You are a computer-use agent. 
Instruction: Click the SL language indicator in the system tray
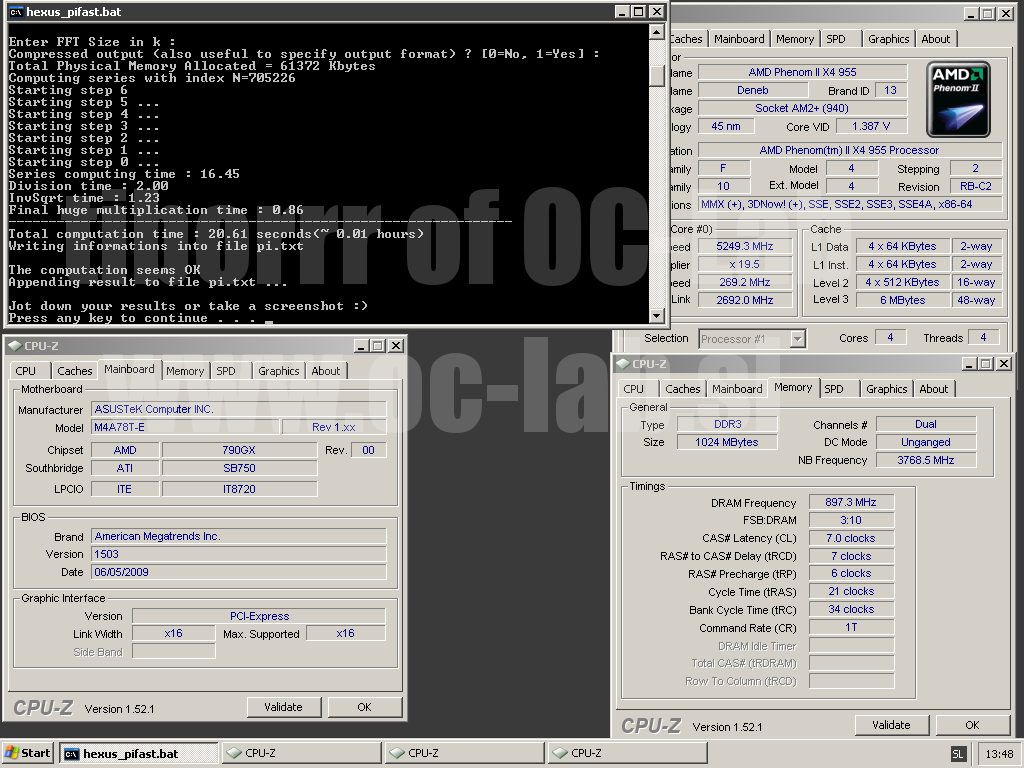pos(957,754)
